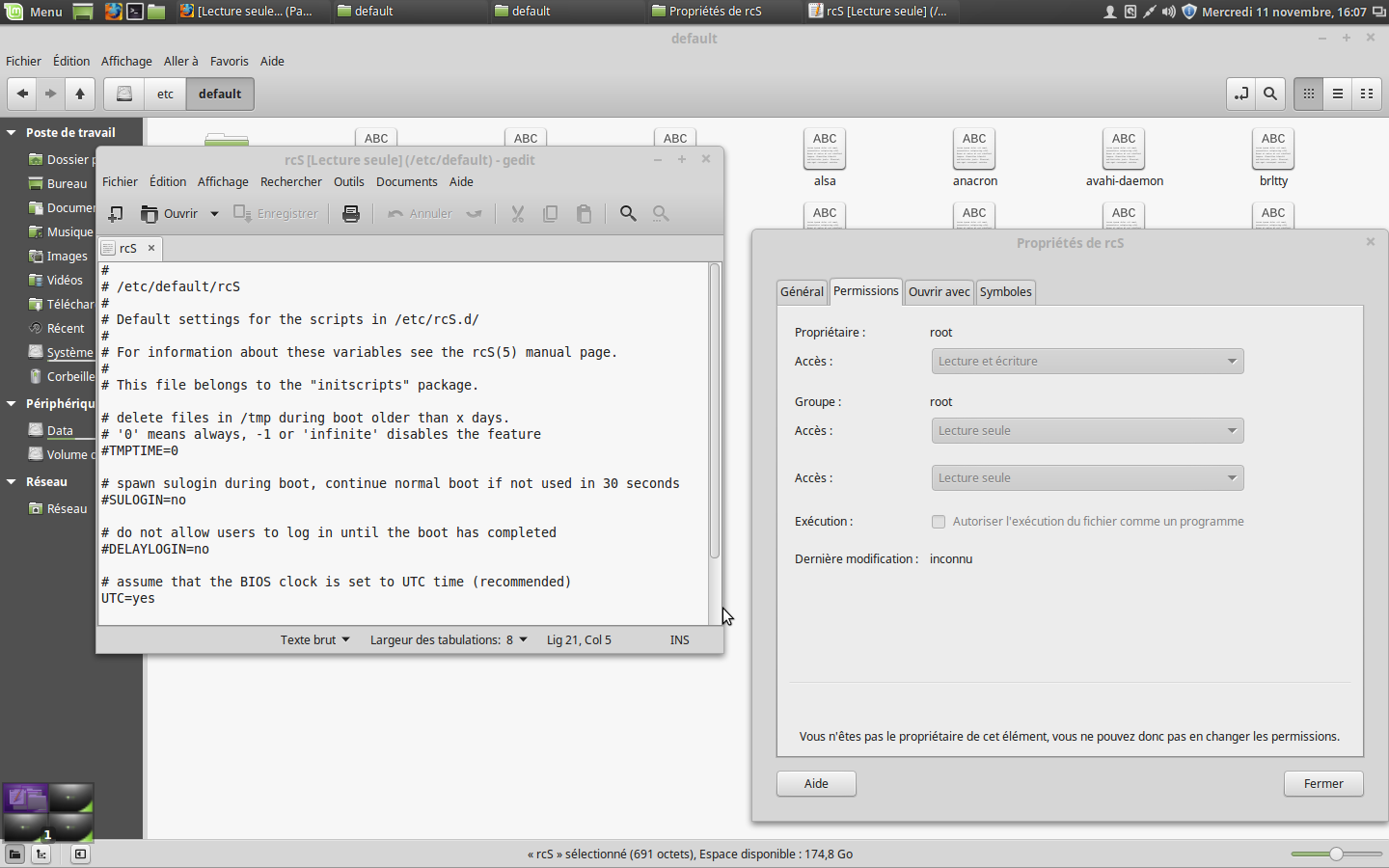Open the Texte brut syntax dropdown
Image resolution: width=1389 pixels, height=868 pixels.
click(x=315, y=639)
